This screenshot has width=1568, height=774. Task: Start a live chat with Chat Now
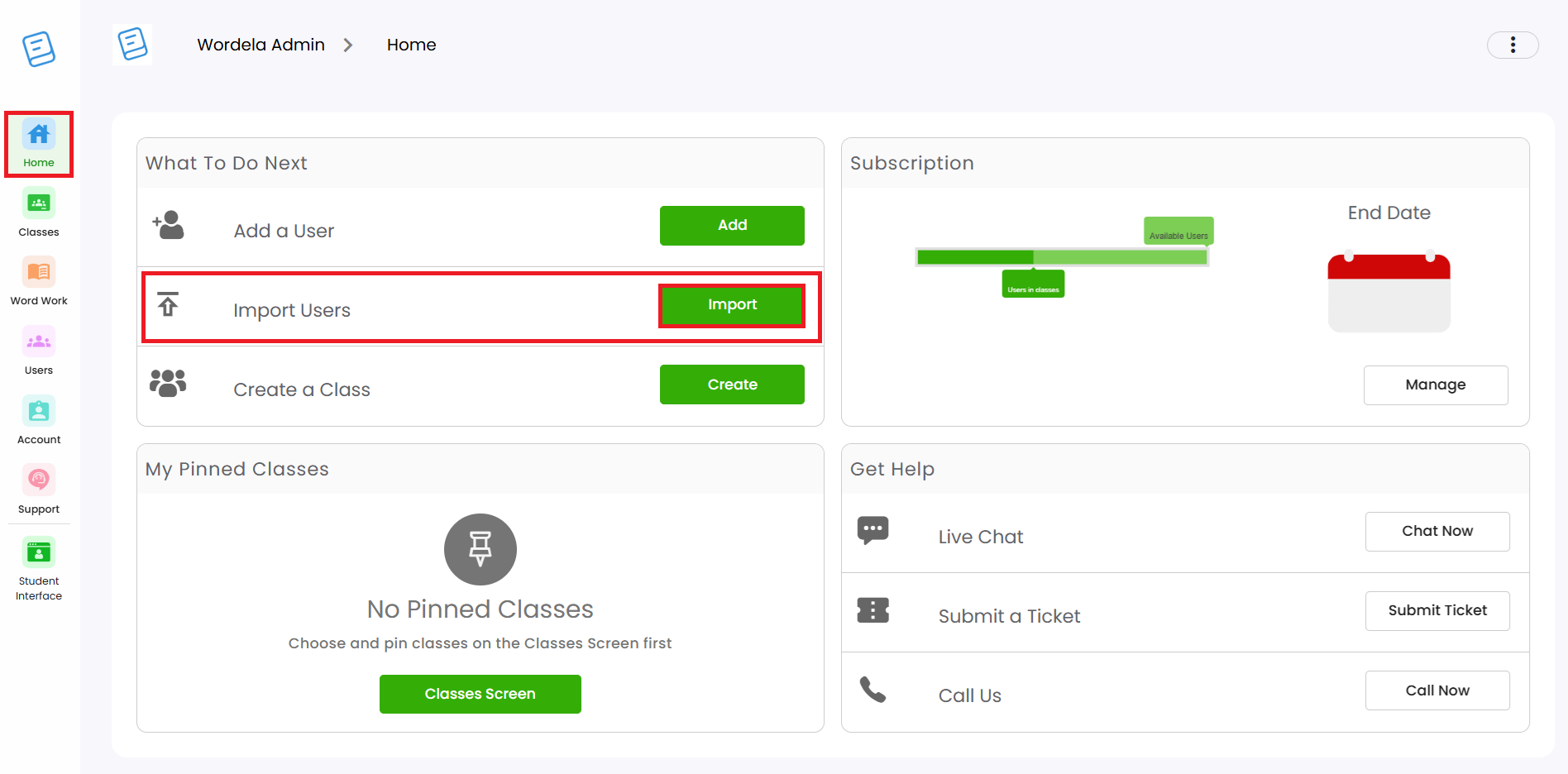(1437, 532)
